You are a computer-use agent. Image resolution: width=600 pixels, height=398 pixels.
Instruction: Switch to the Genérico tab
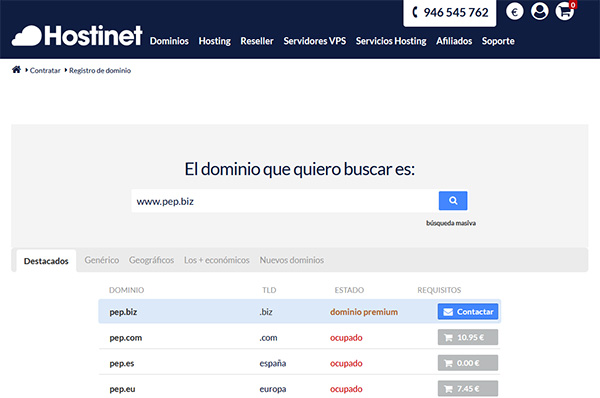[x=102, y=260]
